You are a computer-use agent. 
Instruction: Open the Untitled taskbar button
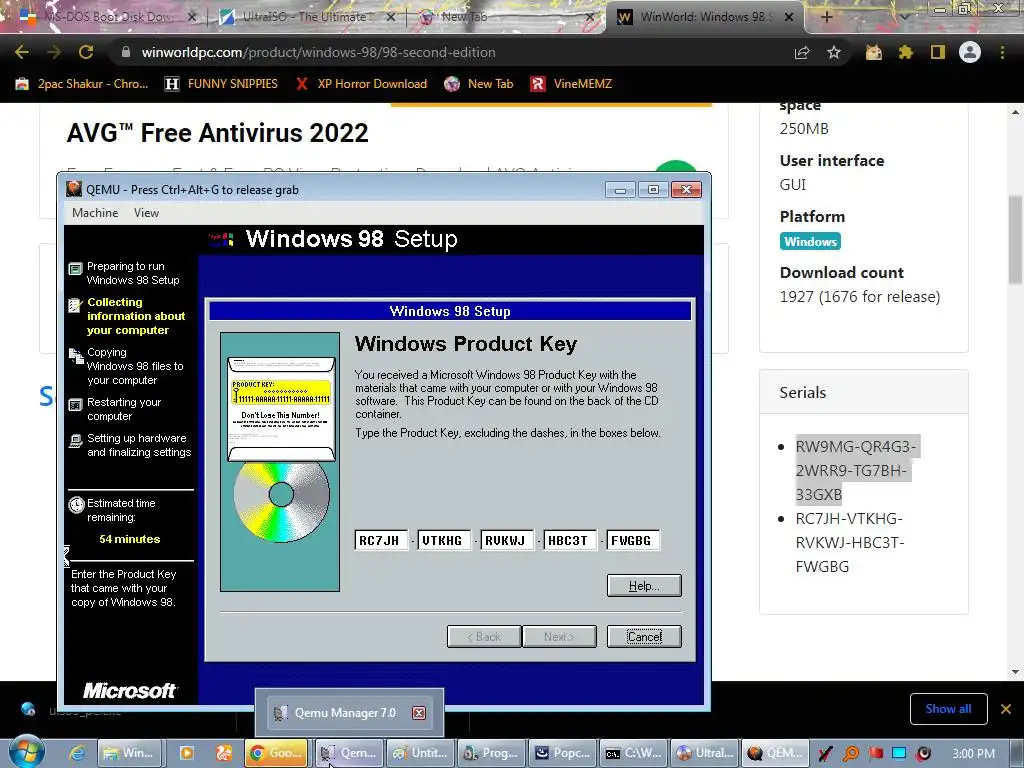pyautogui.click(x=420, y=753)
